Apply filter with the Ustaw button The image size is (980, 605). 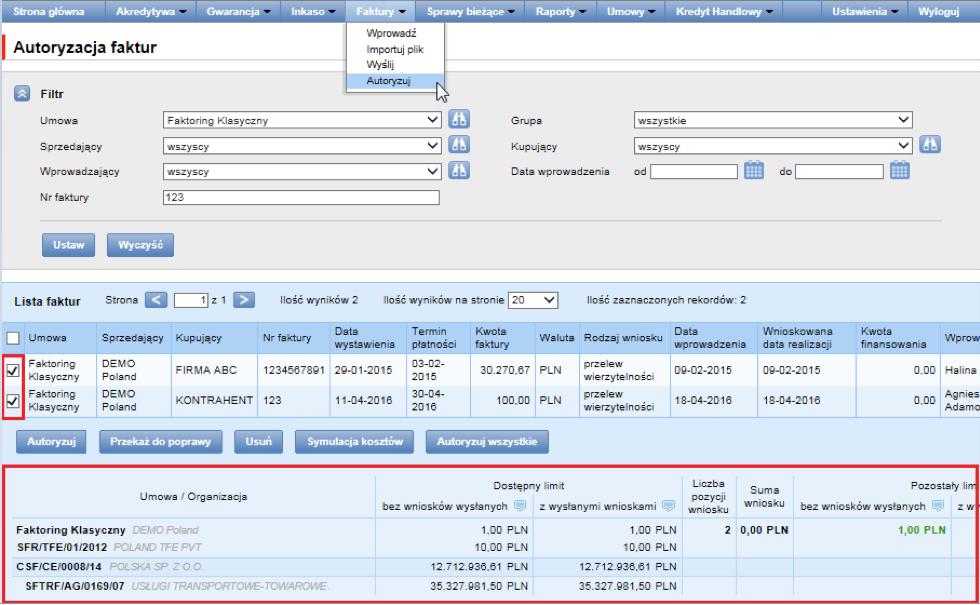(68, 245)
